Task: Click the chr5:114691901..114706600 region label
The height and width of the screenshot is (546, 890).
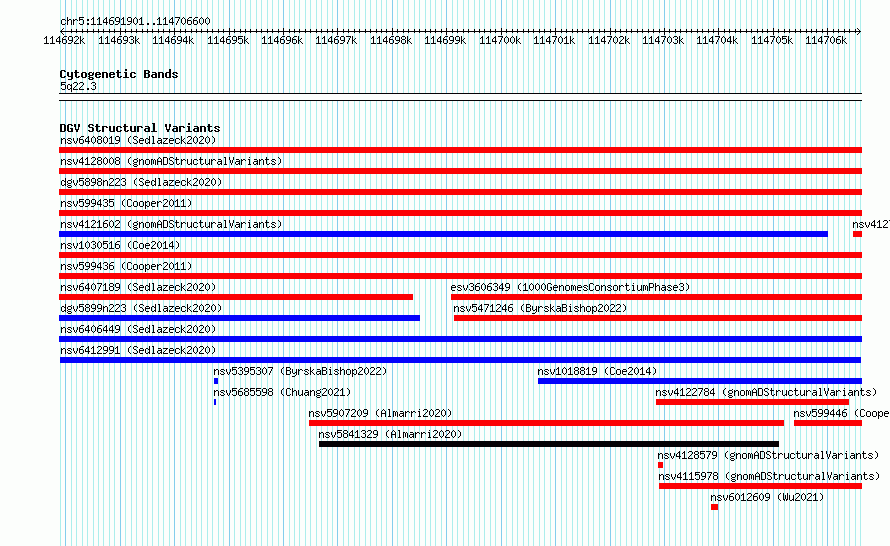Action: click(135, 21)
